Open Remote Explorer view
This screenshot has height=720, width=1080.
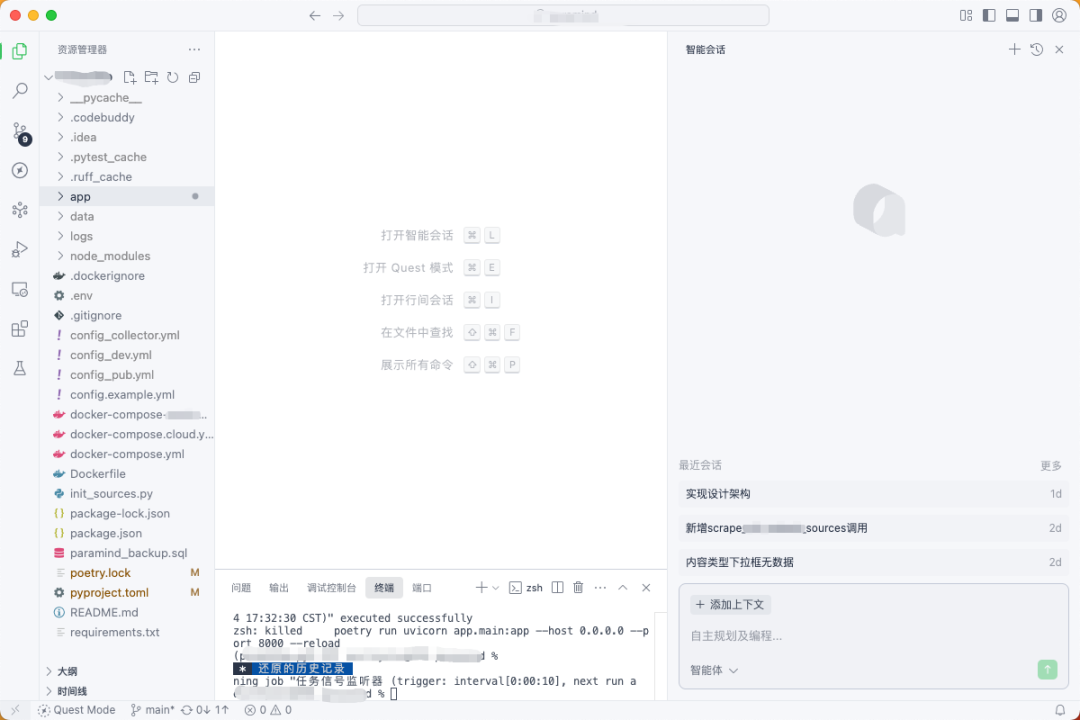(19, 289)
